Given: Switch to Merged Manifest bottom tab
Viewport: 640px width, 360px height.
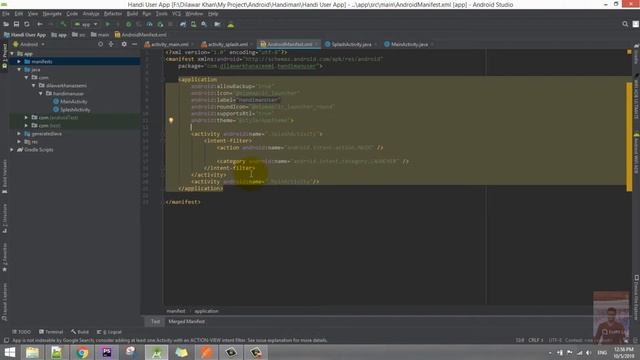Looking at the screenshot, I should point(187,322).
